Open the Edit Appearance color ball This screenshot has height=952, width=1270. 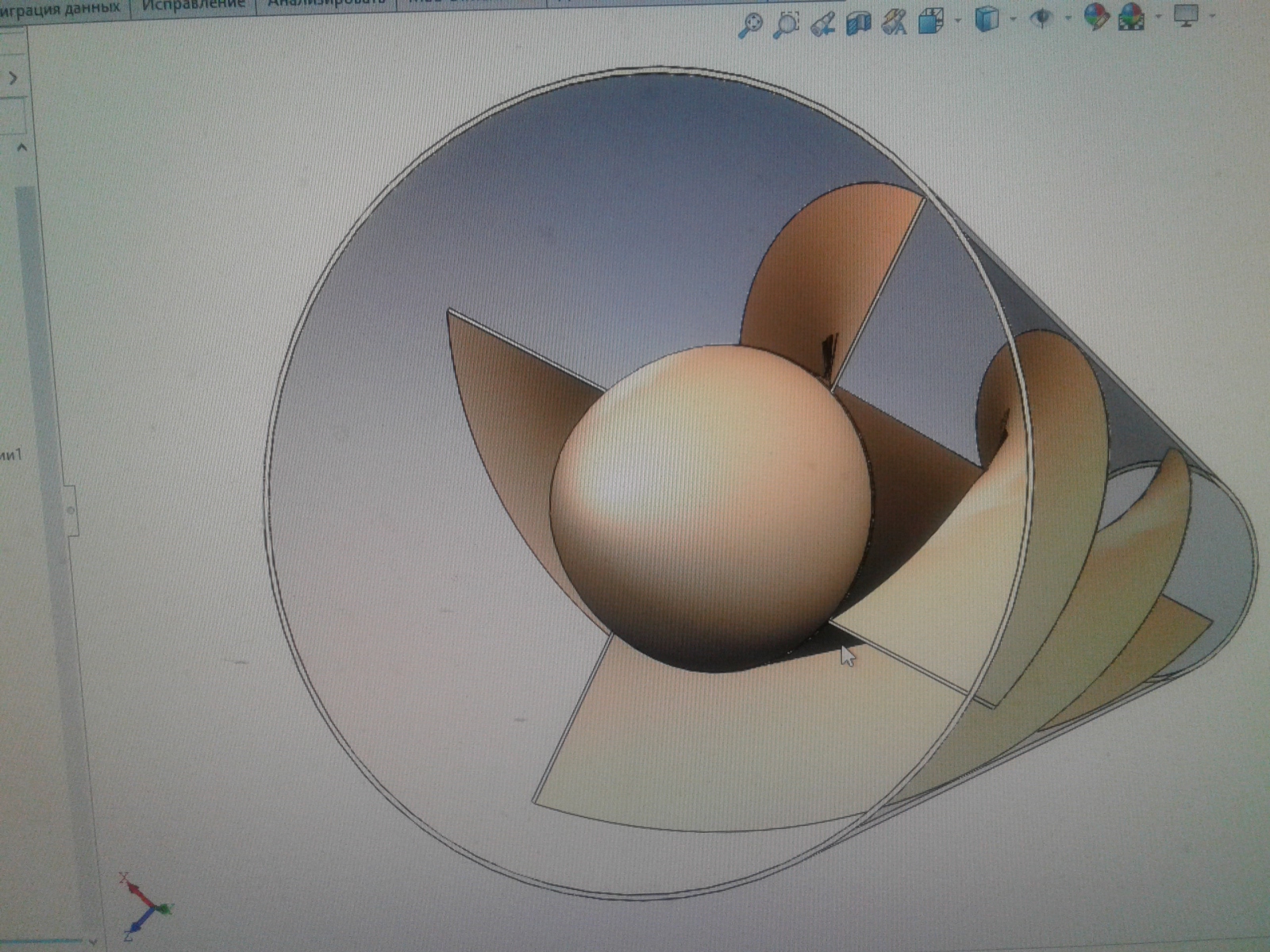pos(1095,16)
